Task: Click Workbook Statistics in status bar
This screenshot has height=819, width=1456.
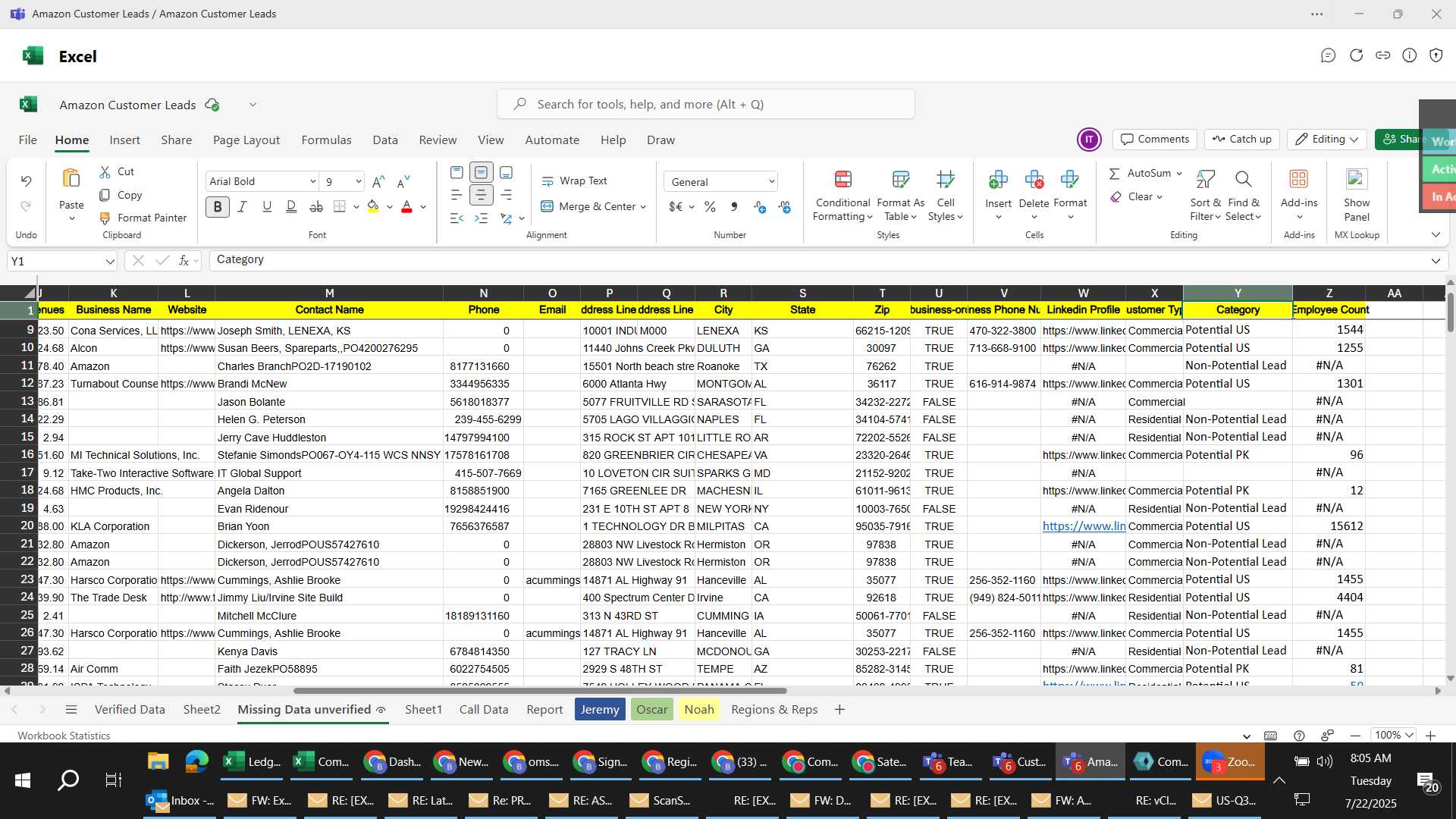Action: (64, 736)
